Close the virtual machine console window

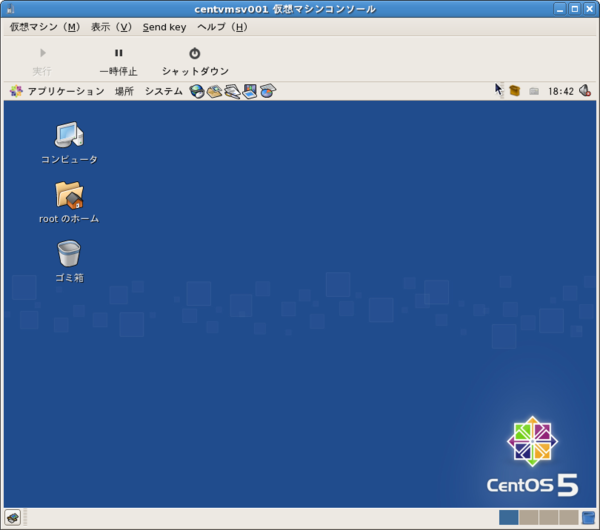(590, 9)
